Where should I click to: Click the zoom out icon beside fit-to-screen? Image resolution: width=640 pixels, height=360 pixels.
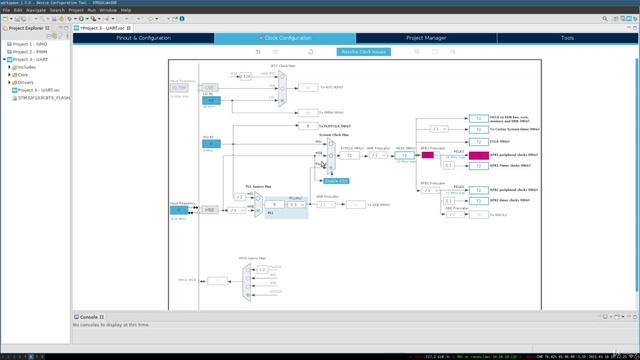(453, 52)
